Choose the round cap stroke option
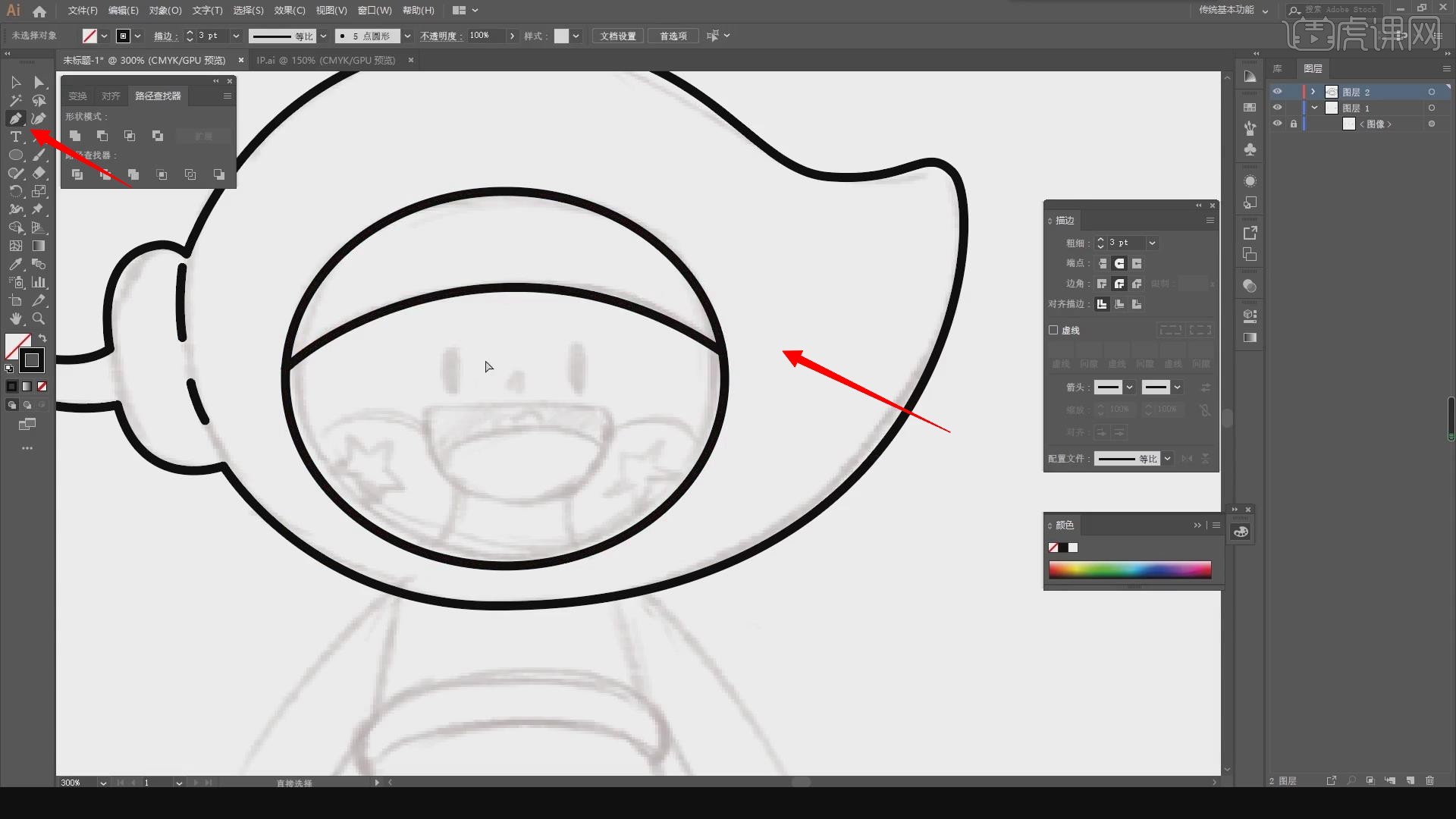This screenshot has width=1456, height=819. (x=1119, y=263)
